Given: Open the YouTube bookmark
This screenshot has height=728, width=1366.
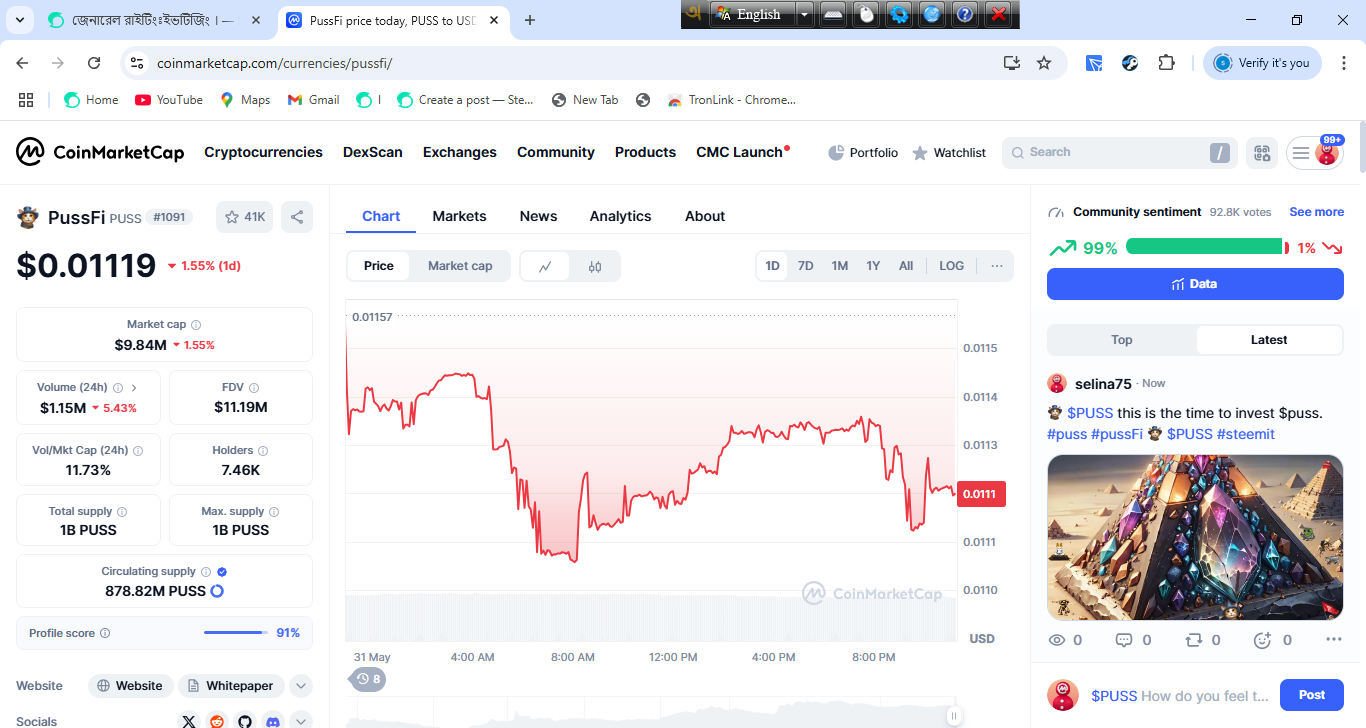Looking at the screenshot, I should click(169, 100).
